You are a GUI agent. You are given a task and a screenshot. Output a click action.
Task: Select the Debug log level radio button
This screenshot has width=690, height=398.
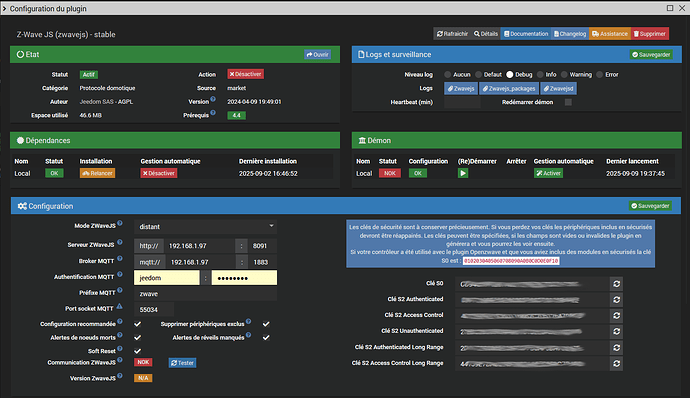pos(510,74)
